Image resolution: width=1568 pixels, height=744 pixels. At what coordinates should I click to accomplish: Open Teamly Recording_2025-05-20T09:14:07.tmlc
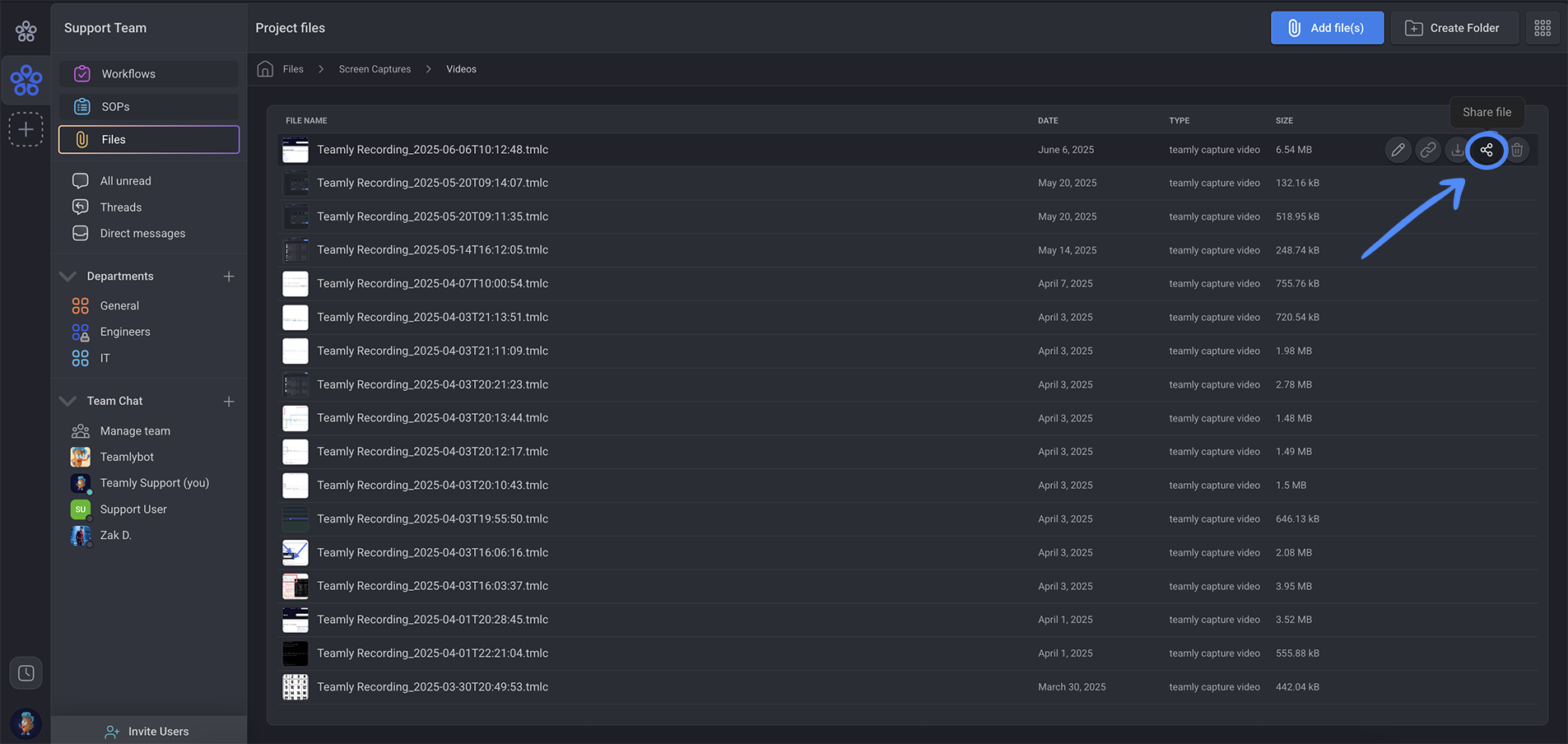433,183
